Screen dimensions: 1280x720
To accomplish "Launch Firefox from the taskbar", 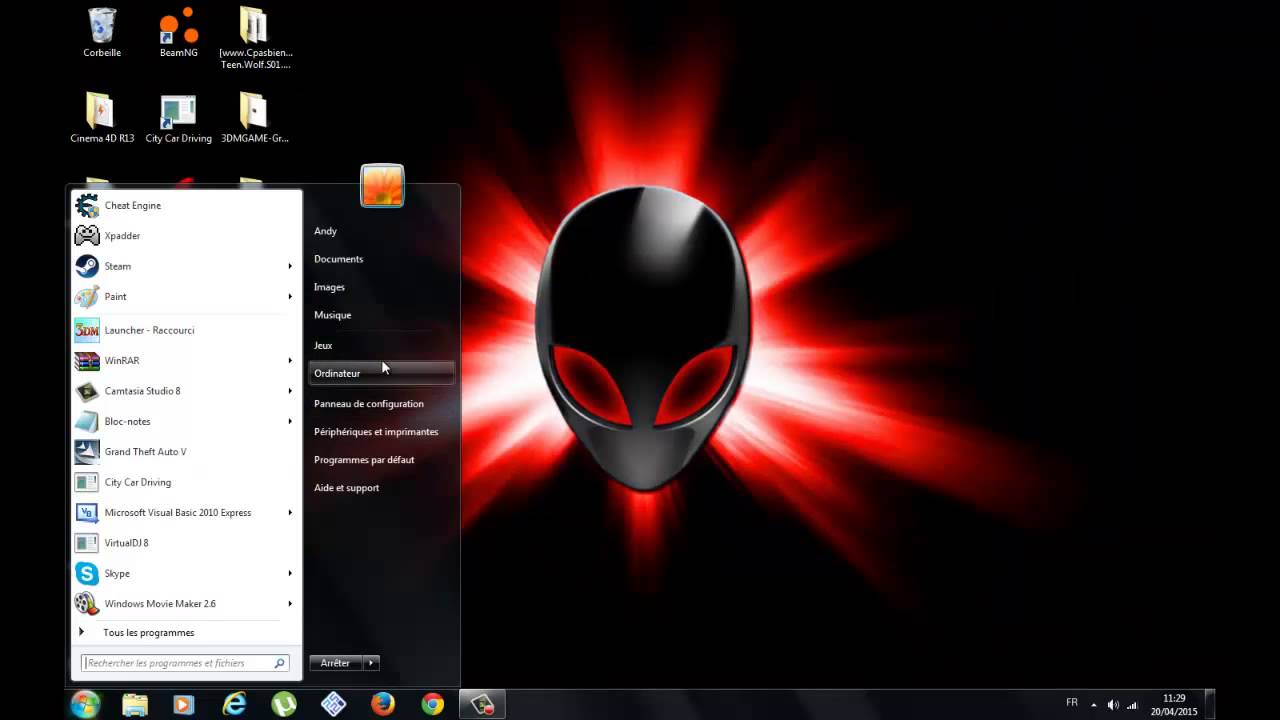I will (383, 704).
